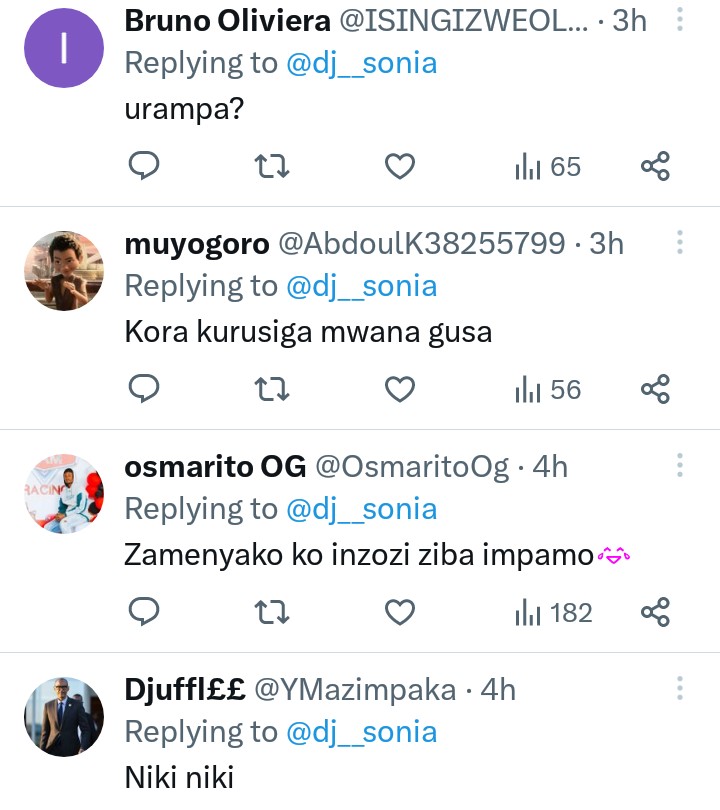Screen dimensions: 720x810
Task: Open more options on muyogoro's tweet
Action: pyautogui.click(x=680, y=243)
